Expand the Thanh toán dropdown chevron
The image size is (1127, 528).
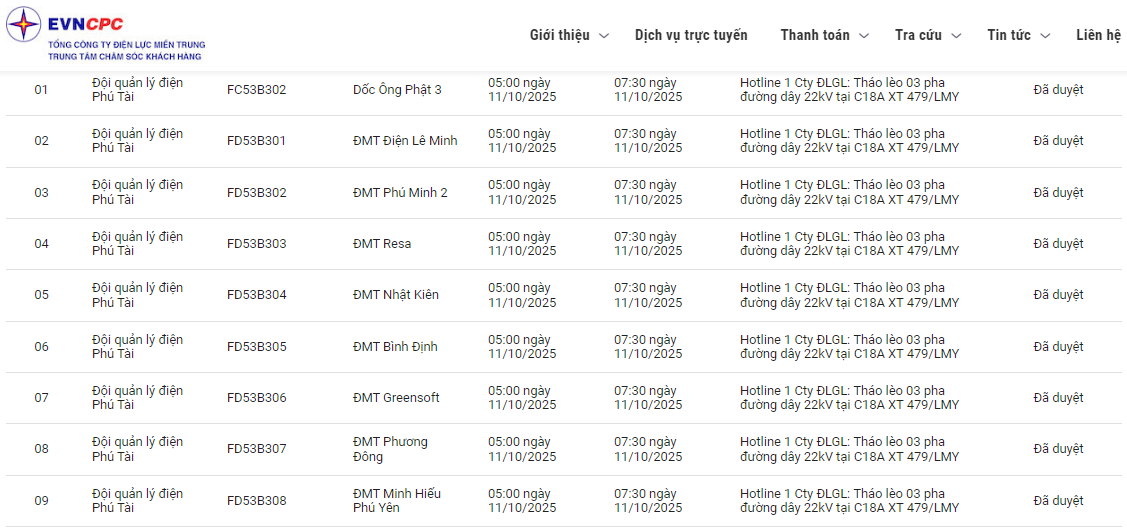[864, 36]
